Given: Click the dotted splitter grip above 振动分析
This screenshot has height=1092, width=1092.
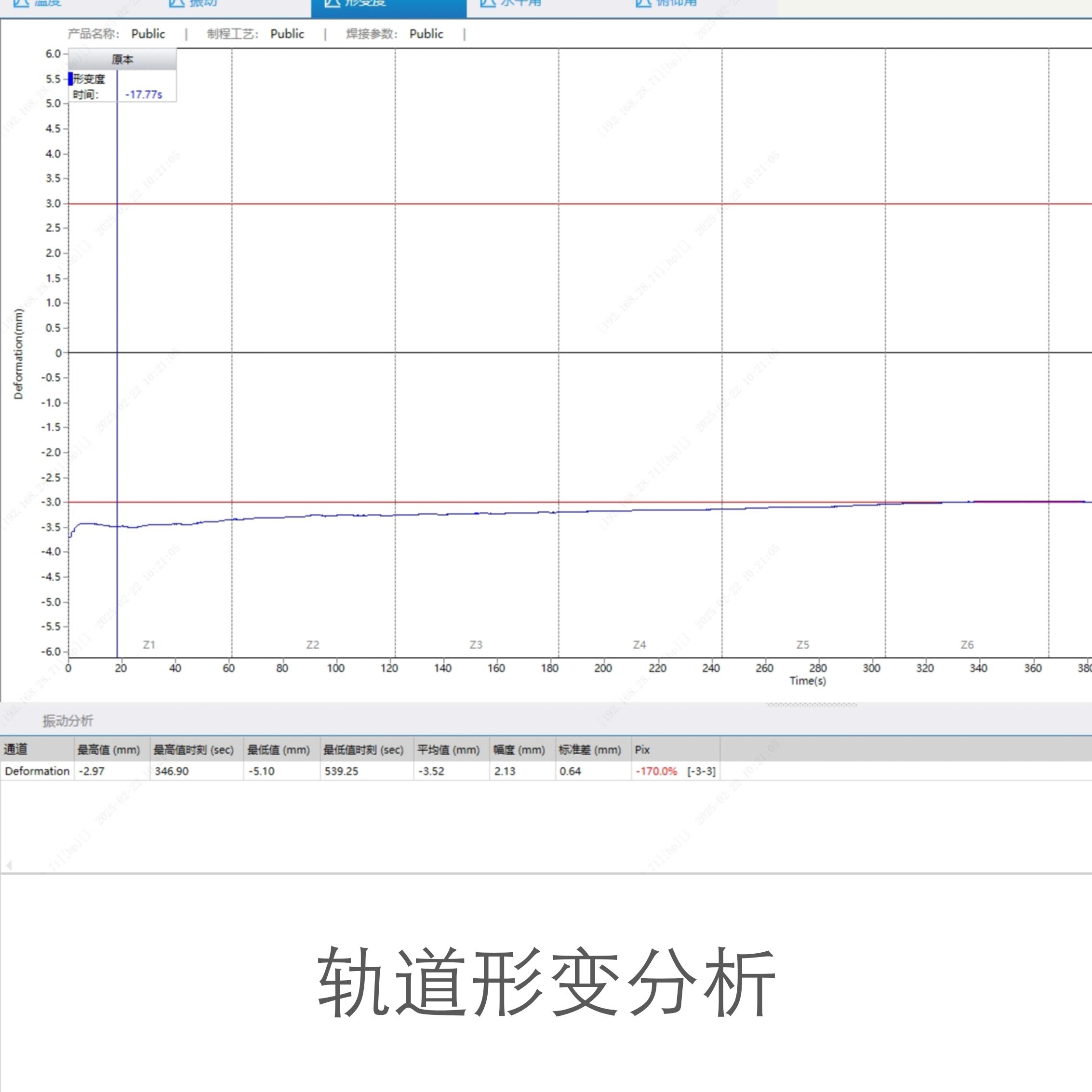Looking at the screenshot, I should coord(811,705).
